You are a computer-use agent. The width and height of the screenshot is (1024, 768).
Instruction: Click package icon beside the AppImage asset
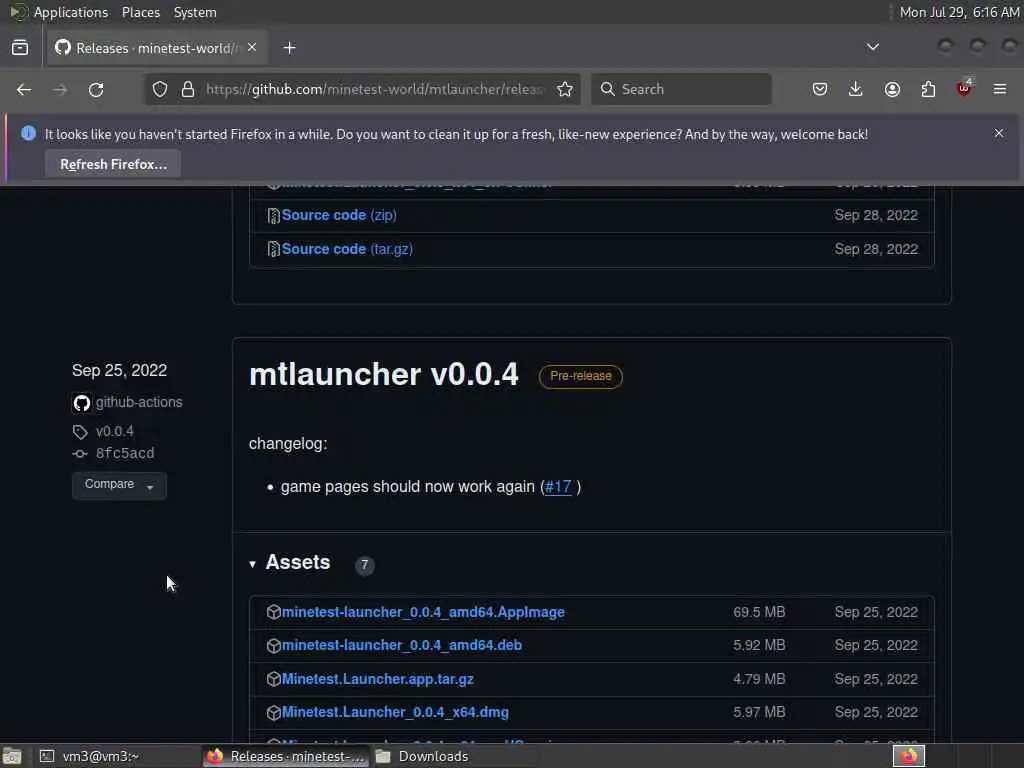[x=274, y=613]
